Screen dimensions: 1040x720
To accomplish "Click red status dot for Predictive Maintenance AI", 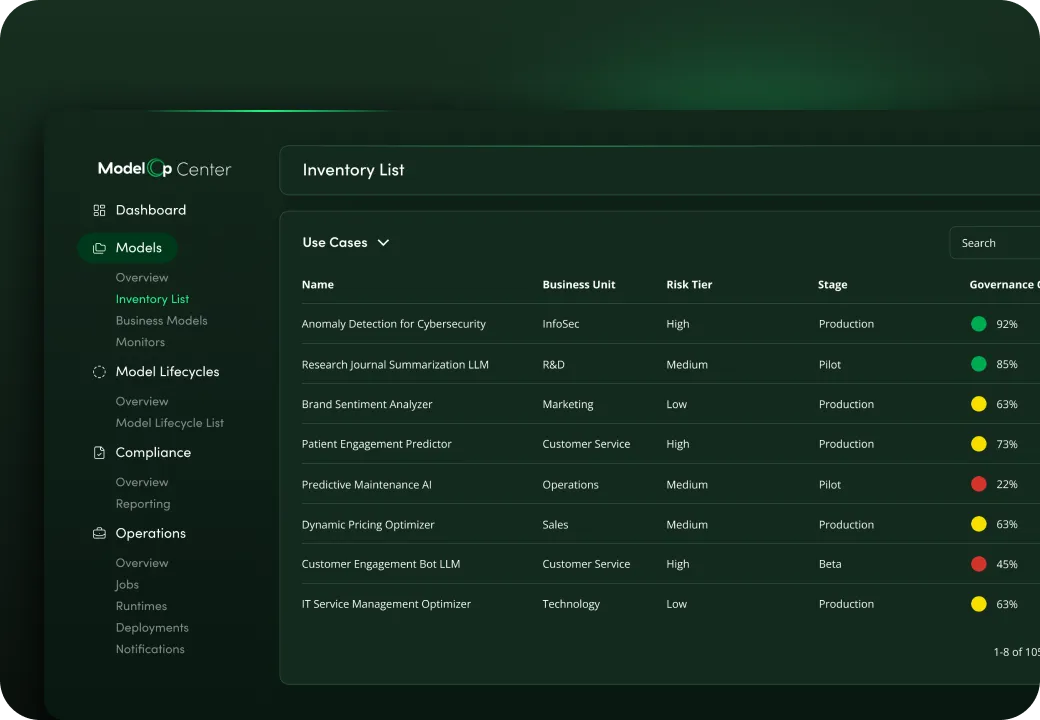I will tap(978, 484).
